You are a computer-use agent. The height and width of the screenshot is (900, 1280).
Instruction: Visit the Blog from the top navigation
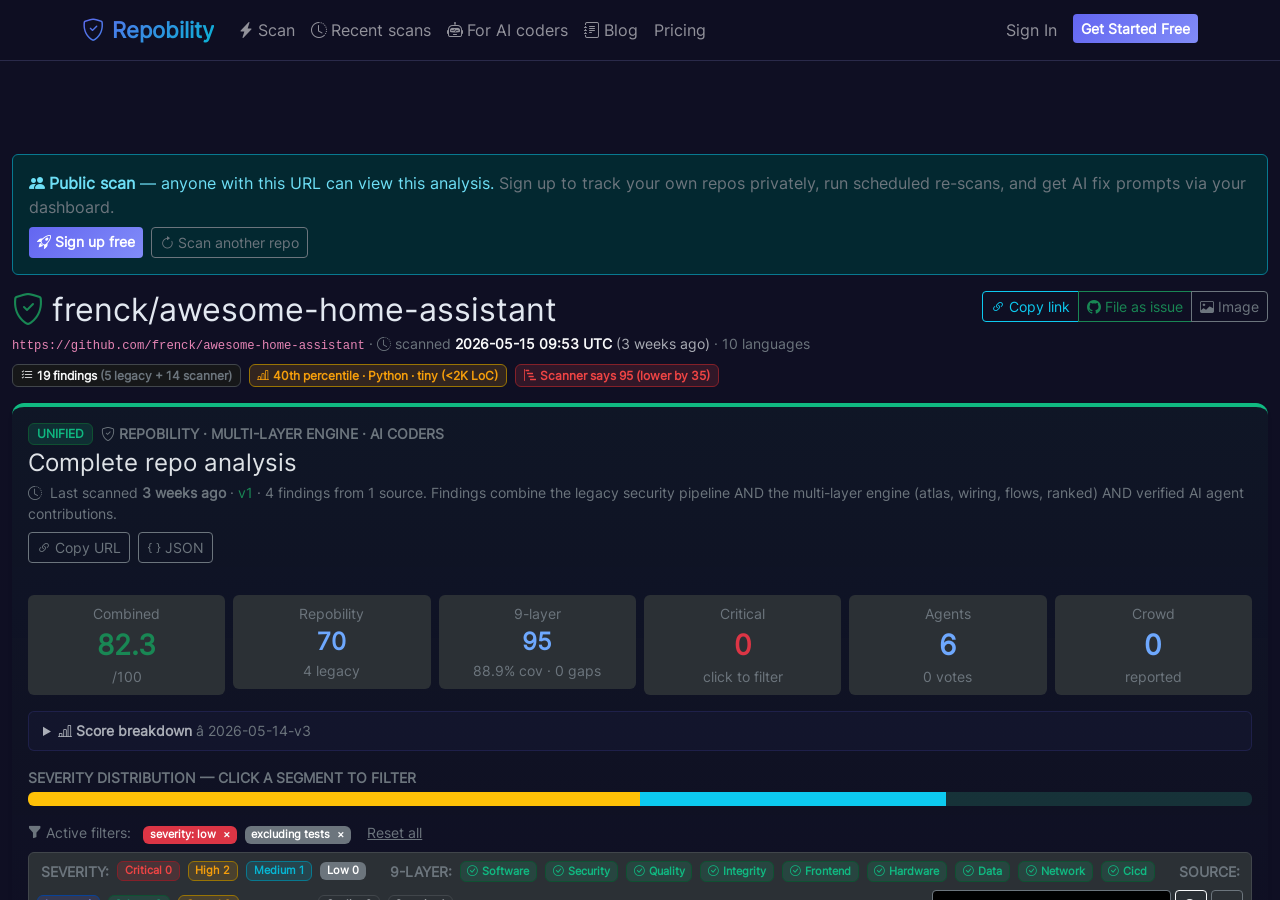611,30
